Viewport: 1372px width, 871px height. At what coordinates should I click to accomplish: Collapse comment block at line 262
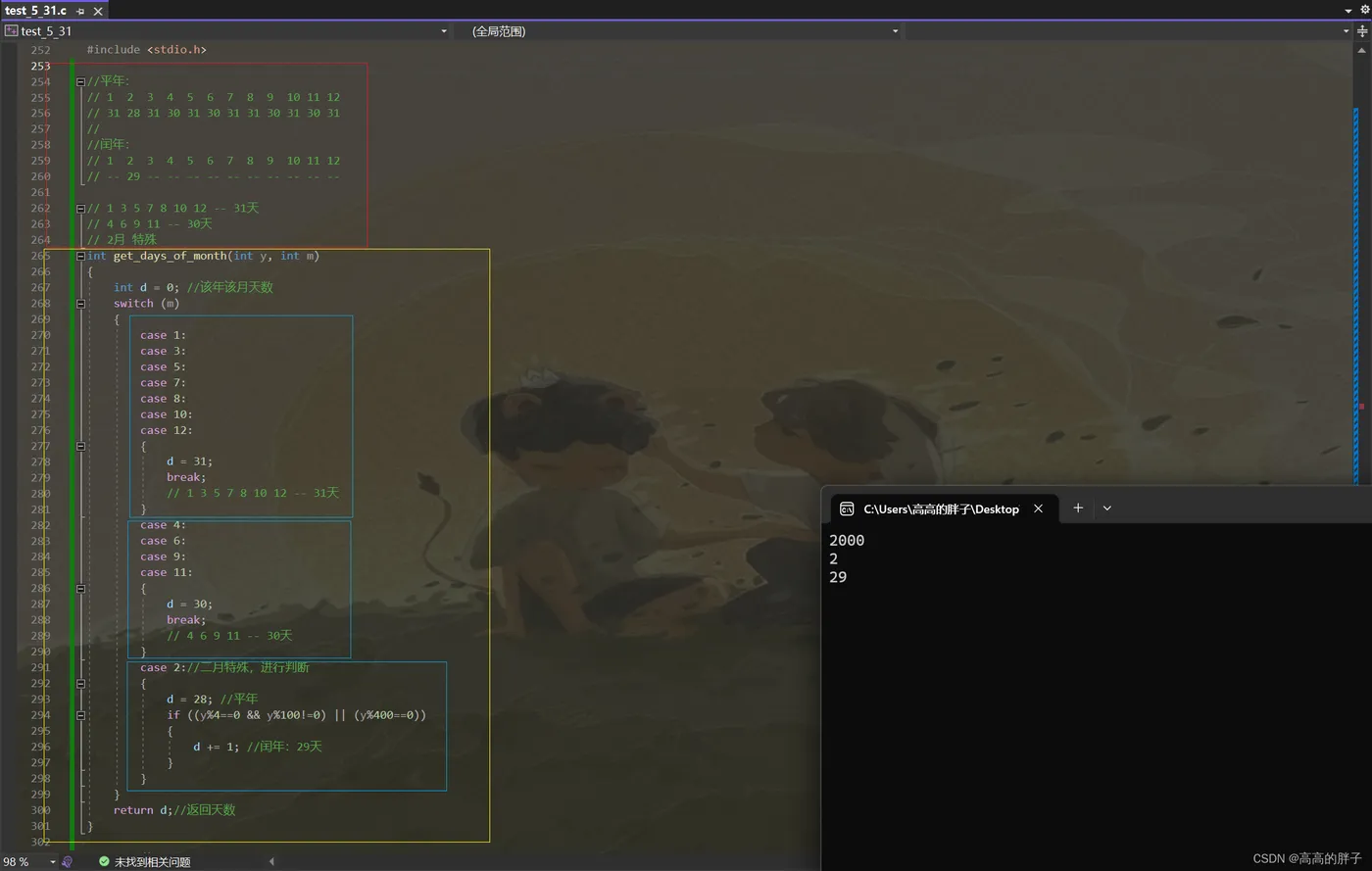80,208
